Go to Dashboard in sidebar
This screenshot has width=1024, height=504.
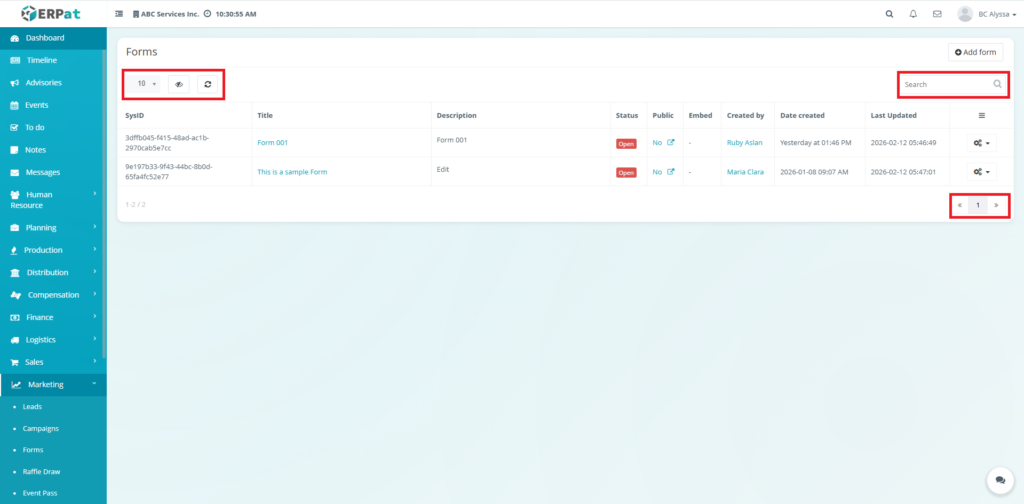coord(45,38)
